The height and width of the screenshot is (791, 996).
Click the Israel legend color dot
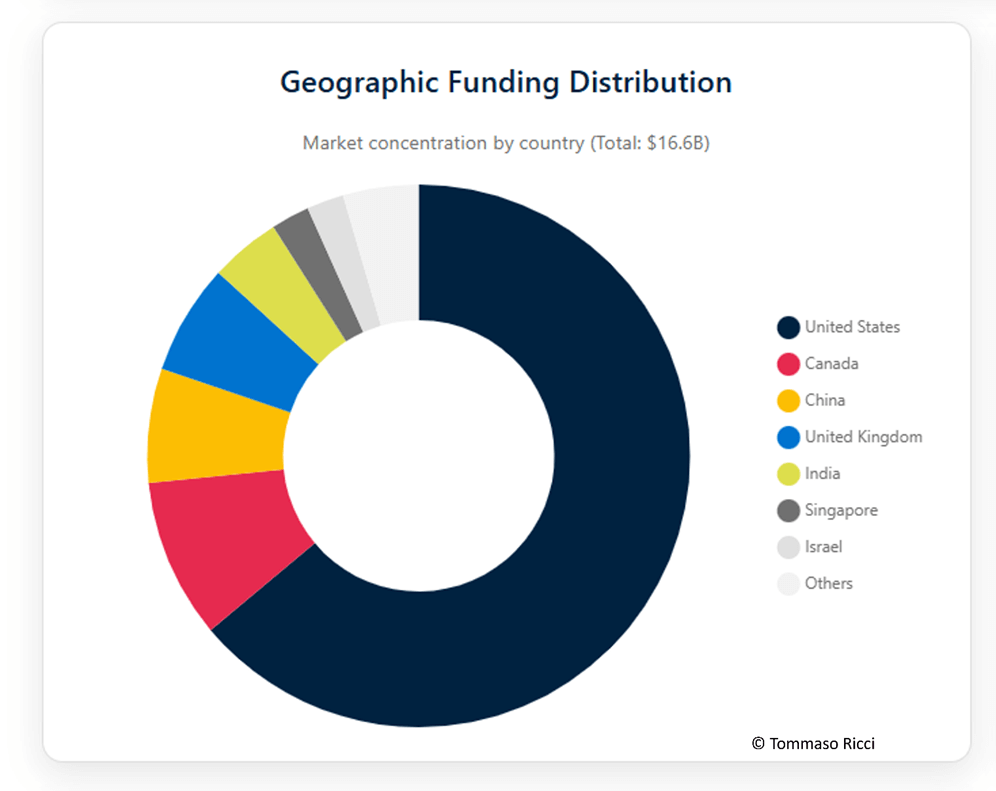[x=788, y=547]
